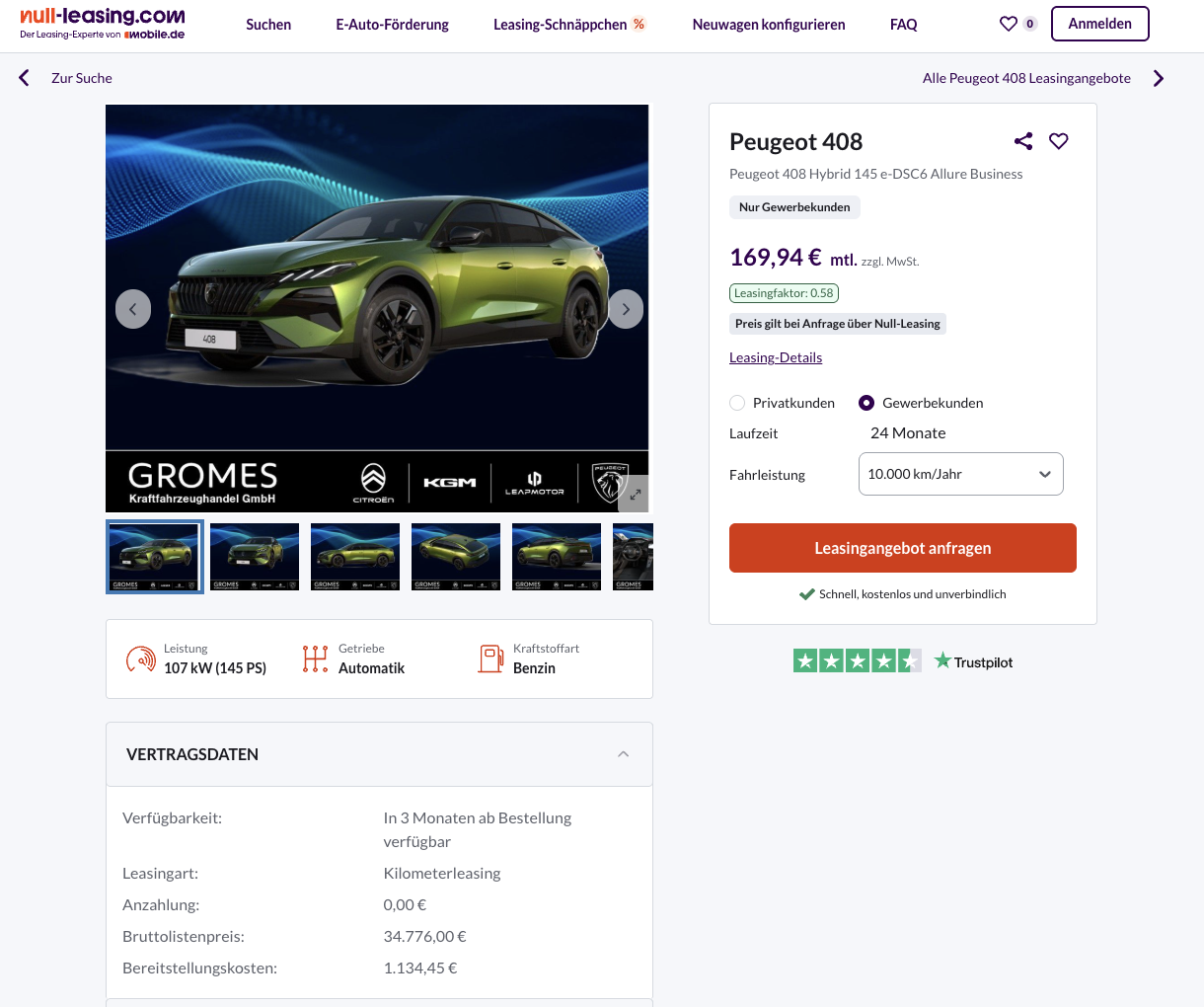
Task: Open the null-leasing.com home logo
Action: (103, 23)
